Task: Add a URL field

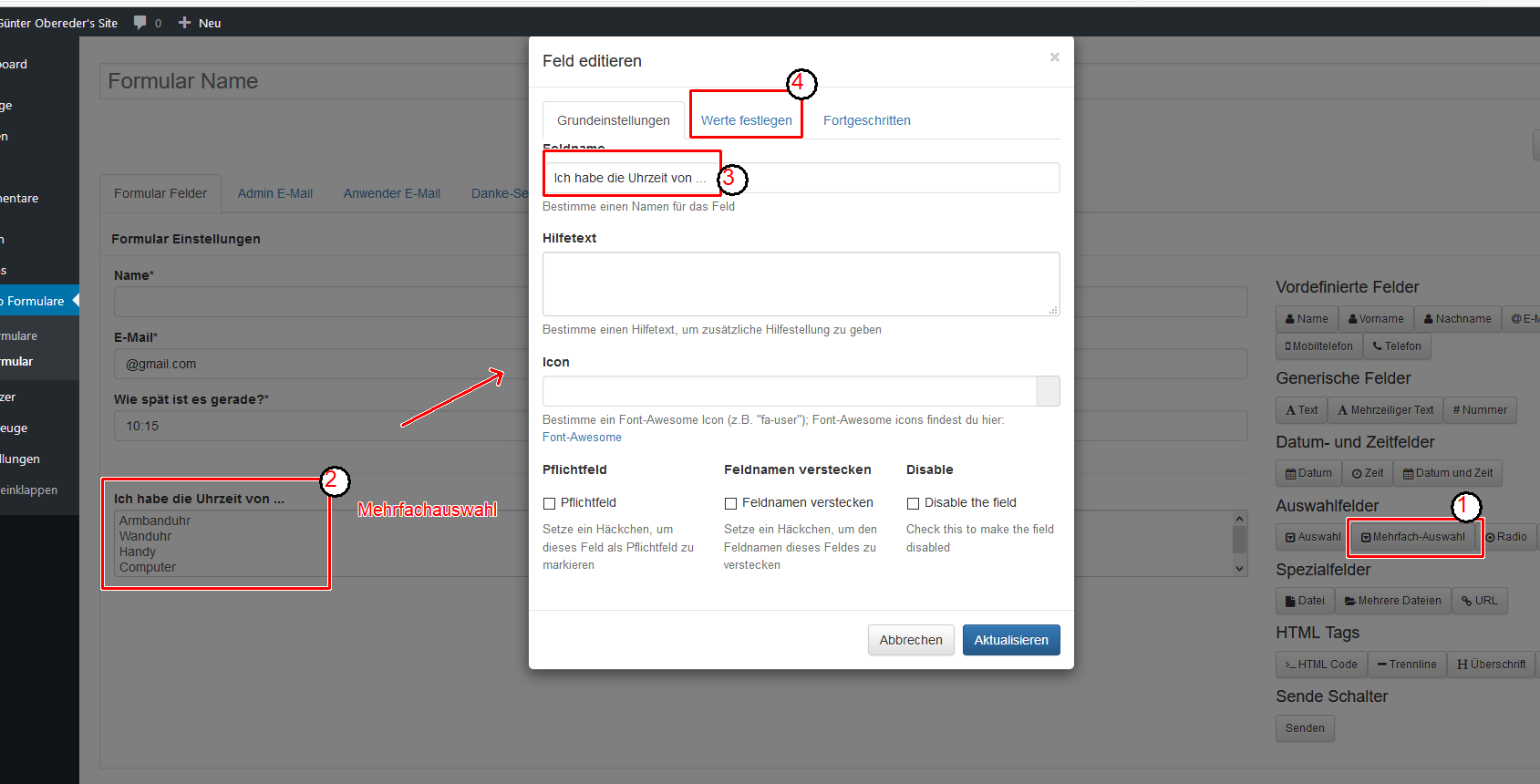Action: pyautogui.click(x=1479, y=601)
